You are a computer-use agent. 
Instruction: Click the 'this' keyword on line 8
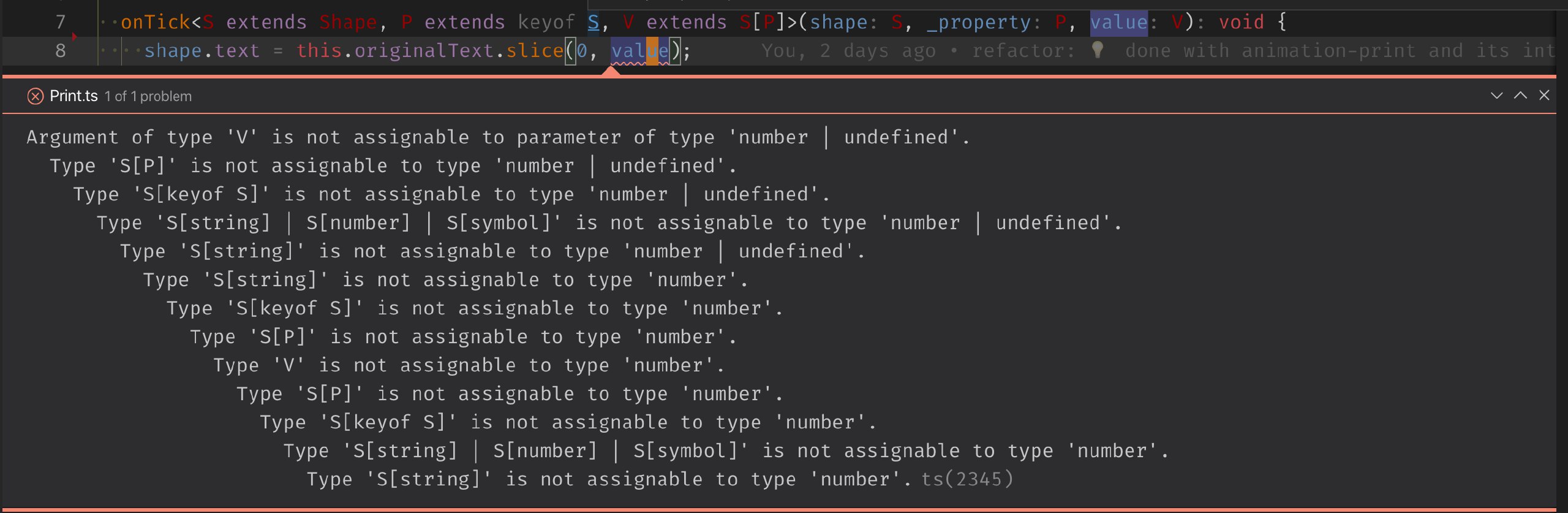(319, 51)
